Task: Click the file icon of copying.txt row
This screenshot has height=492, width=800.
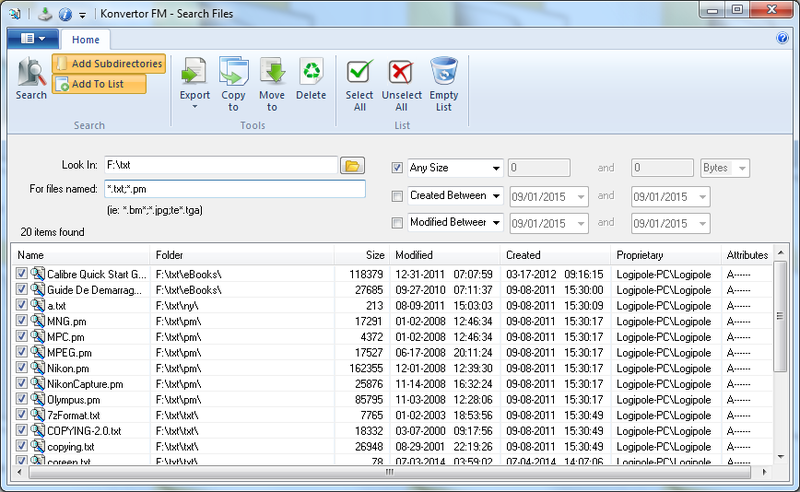Action: pyautogui.click(x=37, y=446)
